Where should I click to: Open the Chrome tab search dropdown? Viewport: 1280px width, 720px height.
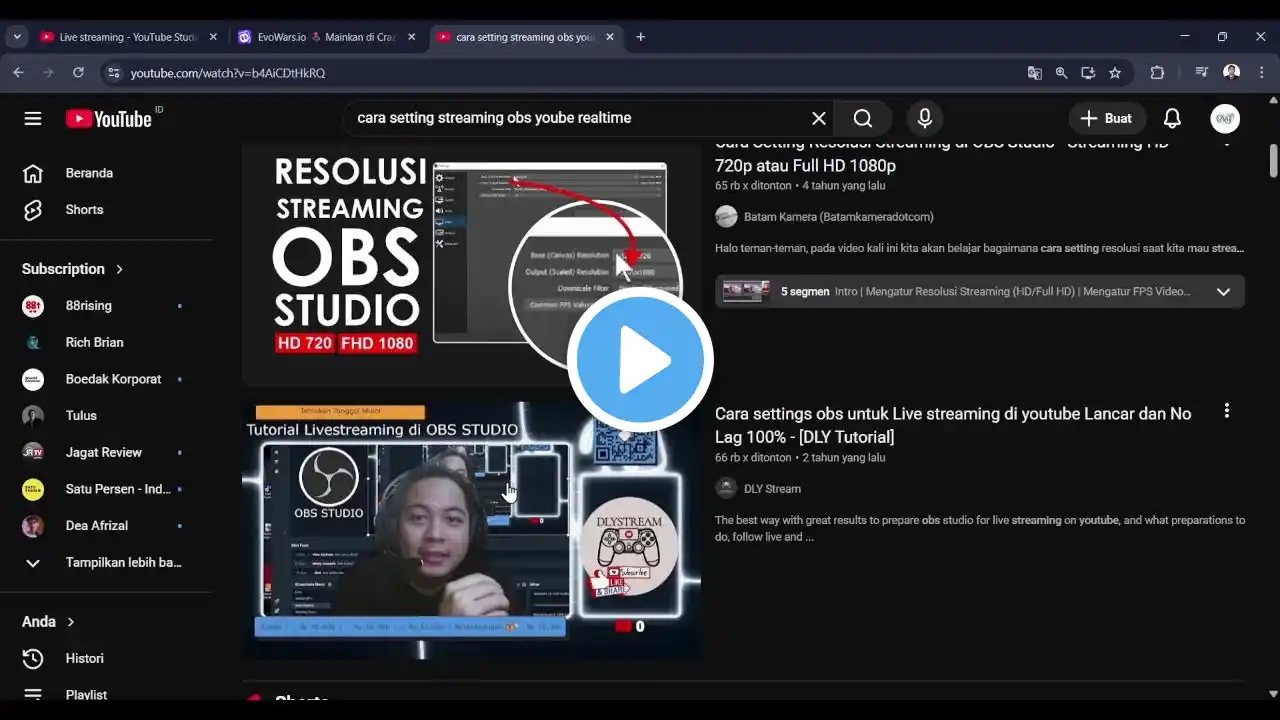pos(17,37)
